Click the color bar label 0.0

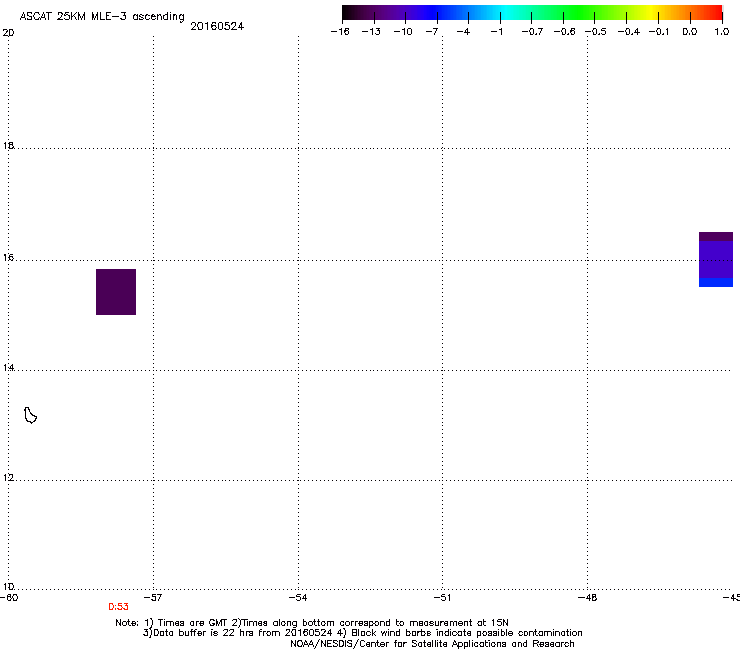[x=690, y=32]
